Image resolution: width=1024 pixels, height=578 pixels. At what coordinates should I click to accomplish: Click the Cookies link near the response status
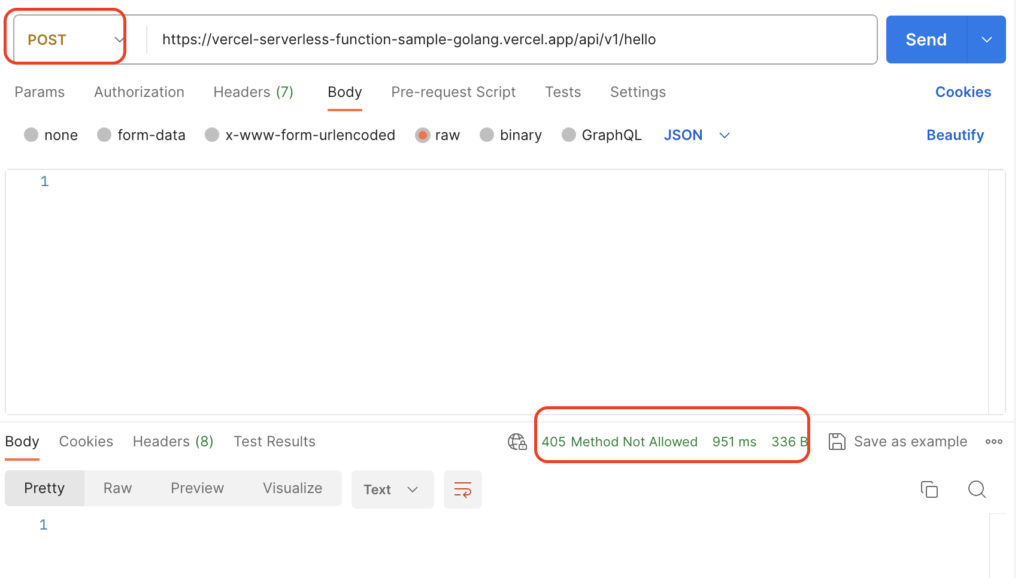(x=86, y=441)
